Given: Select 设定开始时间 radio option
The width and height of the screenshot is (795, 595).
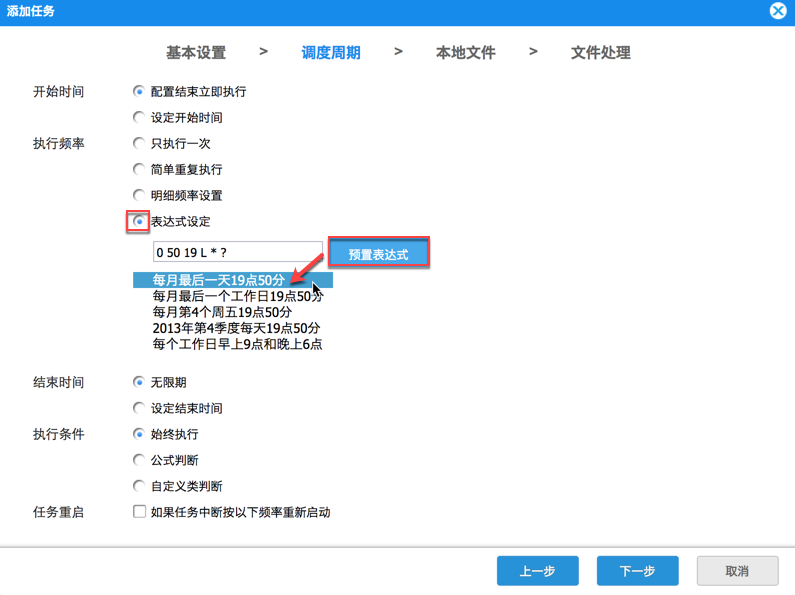Looking at the screenshot, I should coord(138,118).
